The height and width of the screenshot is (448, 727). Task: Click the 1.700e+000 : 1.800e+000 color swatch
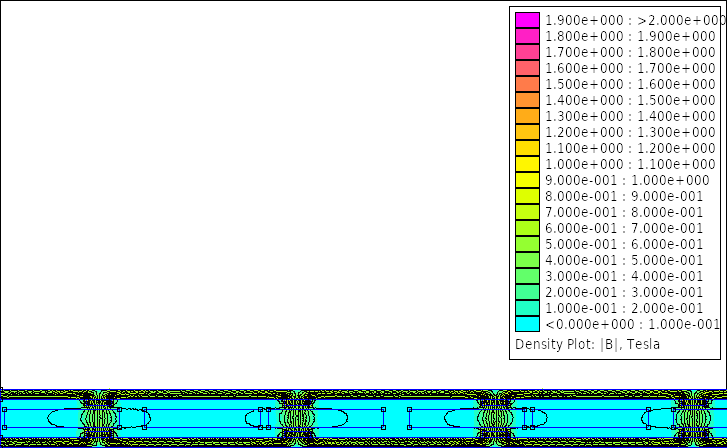pyautogui.click(x=527, y=52)
